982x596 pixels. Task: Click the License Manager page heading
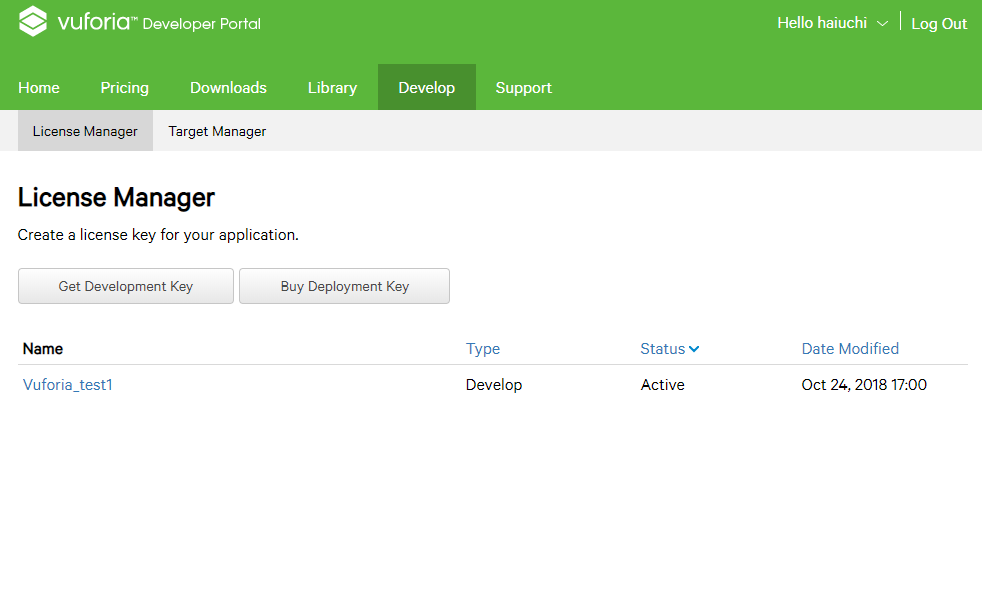[x=116, y=197]
